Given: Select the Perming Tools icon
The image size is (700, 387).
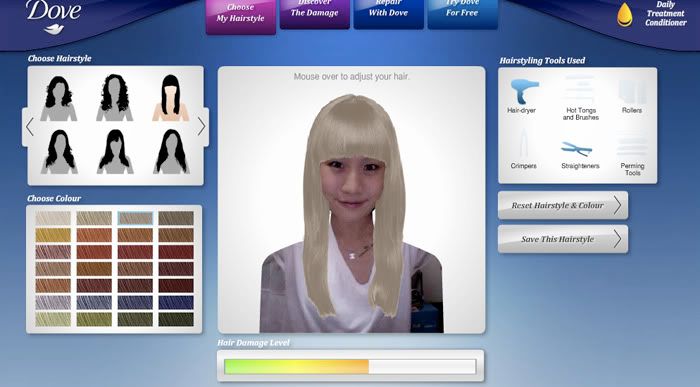Looking at the screenshot, I should [632, 147].
